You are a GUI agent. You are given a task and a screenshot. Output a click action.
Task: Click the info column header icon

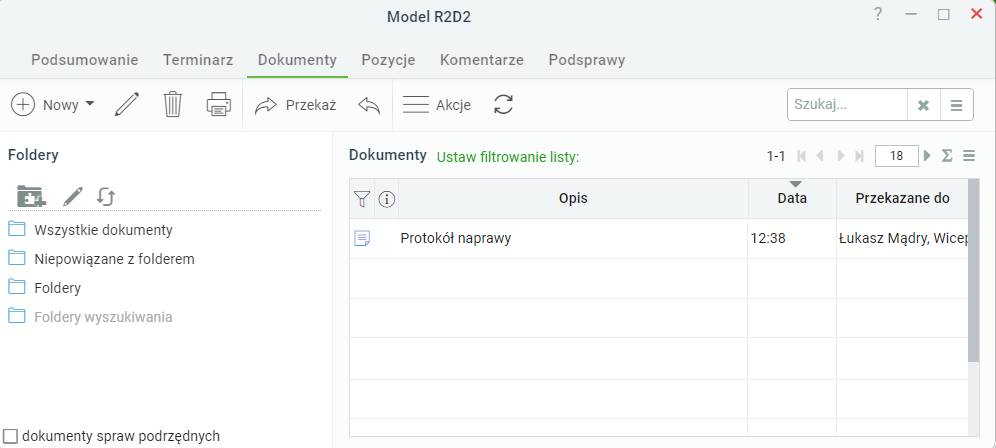pyautogui.click(x=387, y=199)
